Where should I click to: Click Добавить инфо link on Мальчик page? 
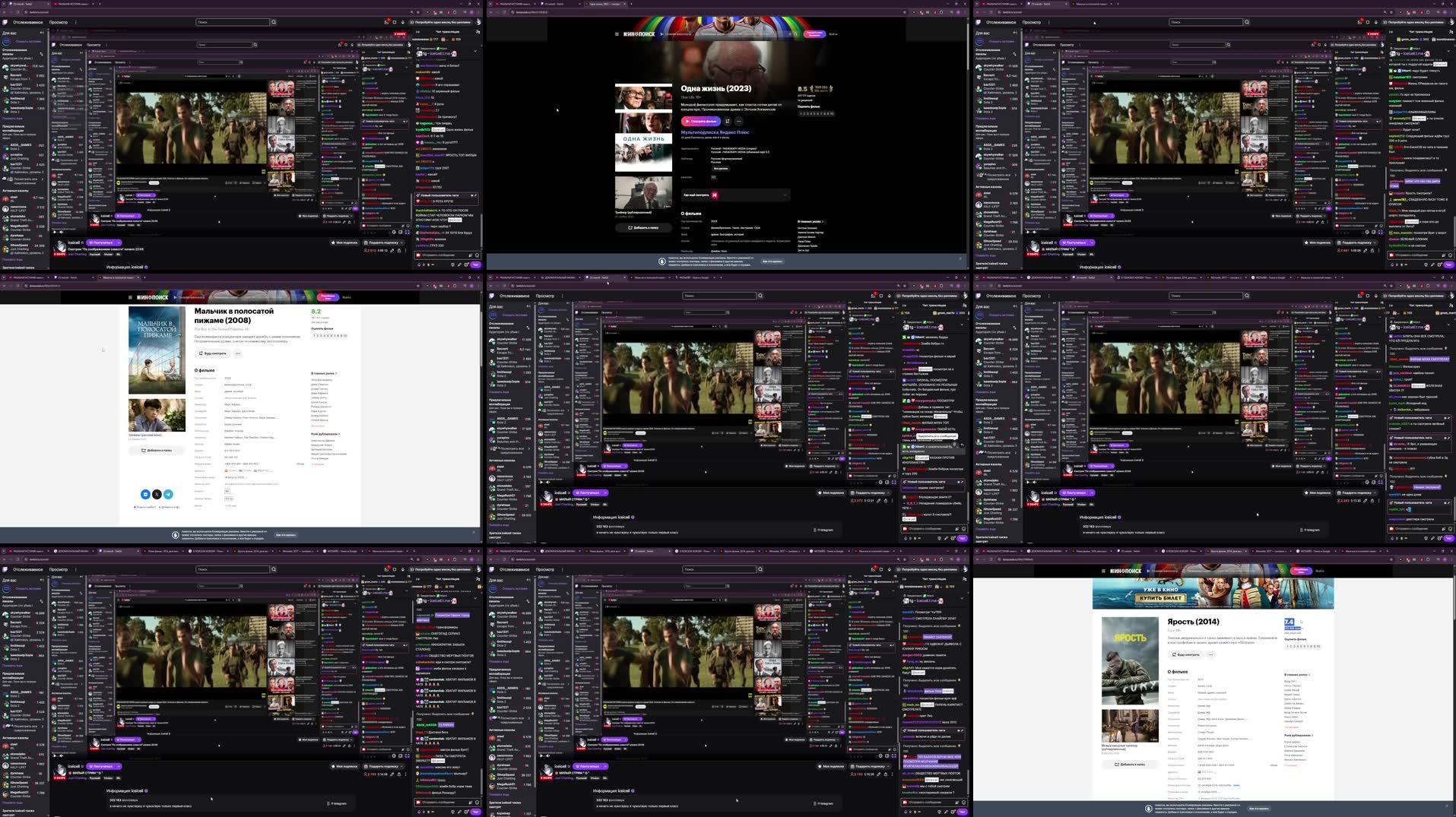[170, 507]
